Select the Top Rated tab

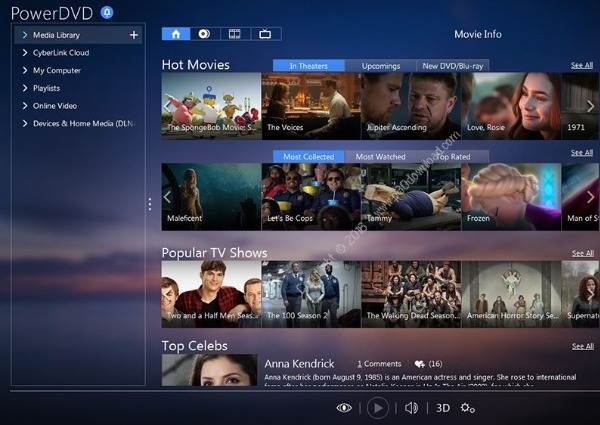click(453, 156)
